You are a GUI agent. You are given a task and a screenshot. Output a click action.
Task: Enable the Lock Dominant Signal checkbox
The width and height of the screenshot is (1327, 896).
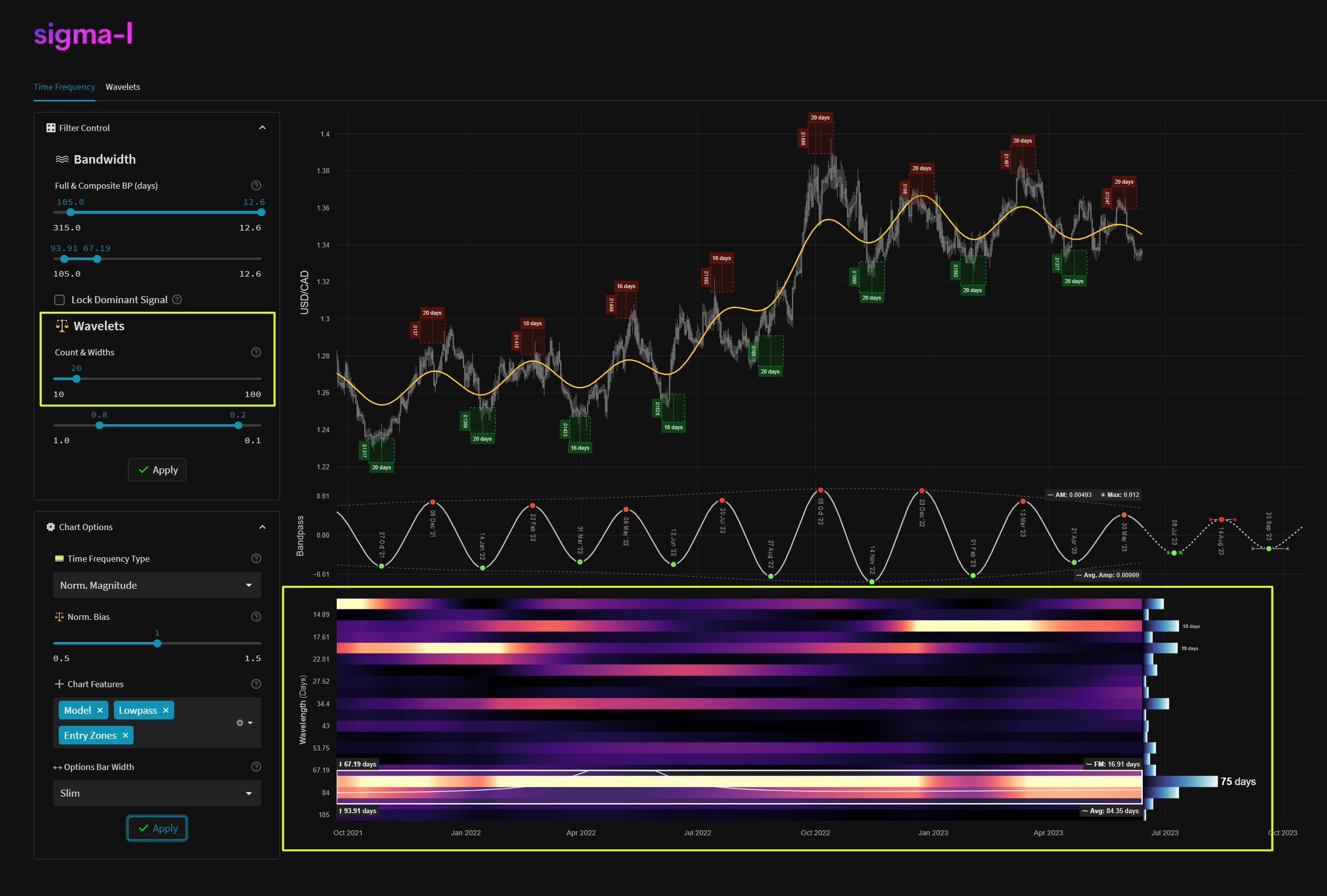(59, 299)
